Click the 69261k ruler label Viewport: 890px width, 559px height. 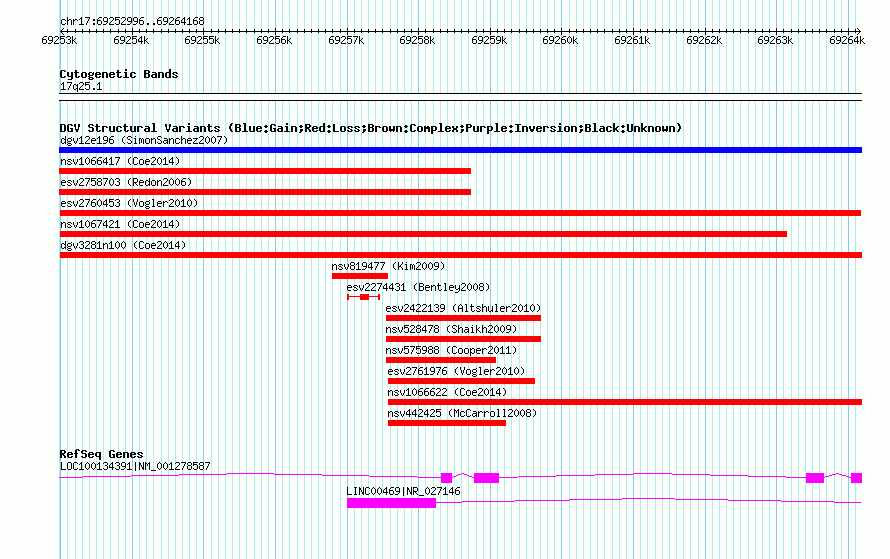tap(632, 40)
